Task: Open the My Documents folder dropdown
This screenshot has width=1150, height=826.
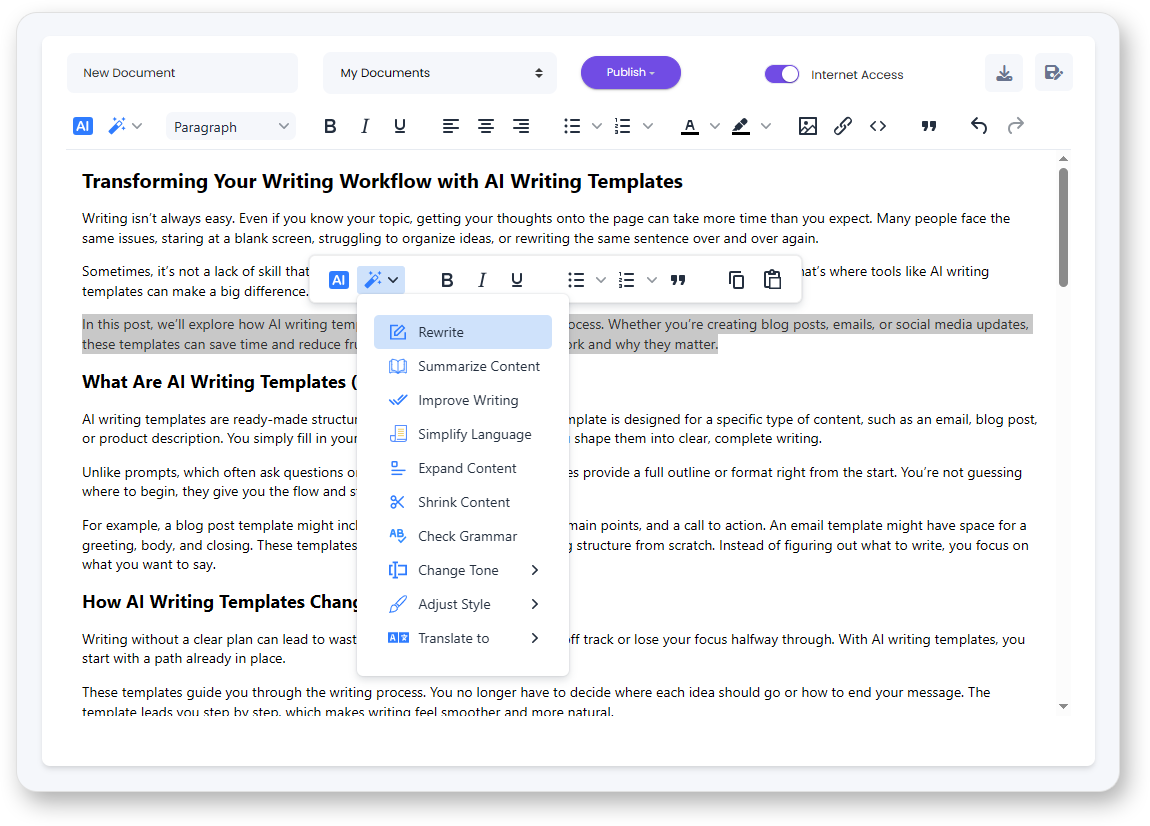Action: pos(439,72)
